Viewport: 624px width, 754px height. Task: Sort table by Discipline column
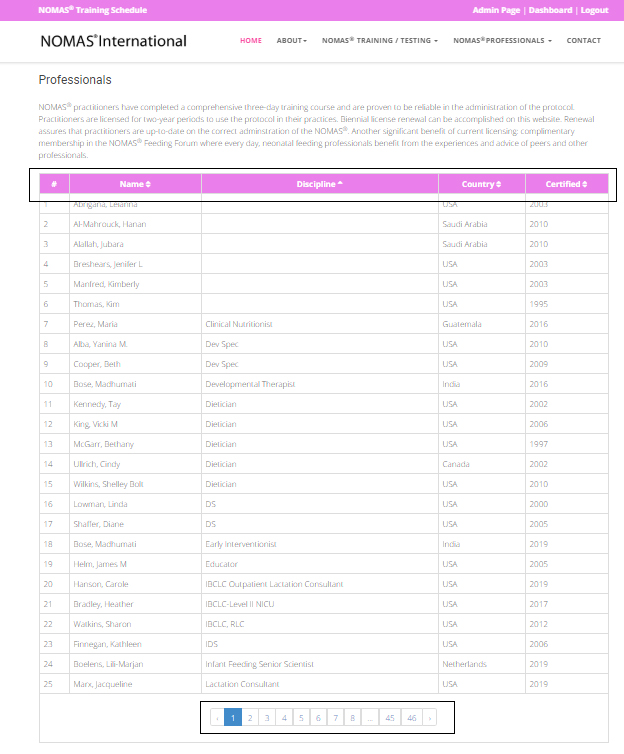319,184
